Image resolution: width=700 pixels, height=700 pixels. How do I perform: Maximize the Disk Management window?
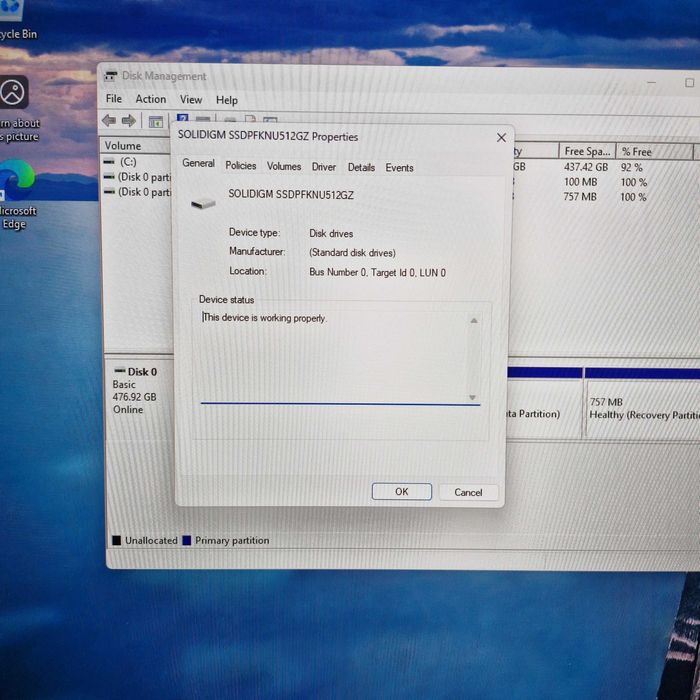689,83
